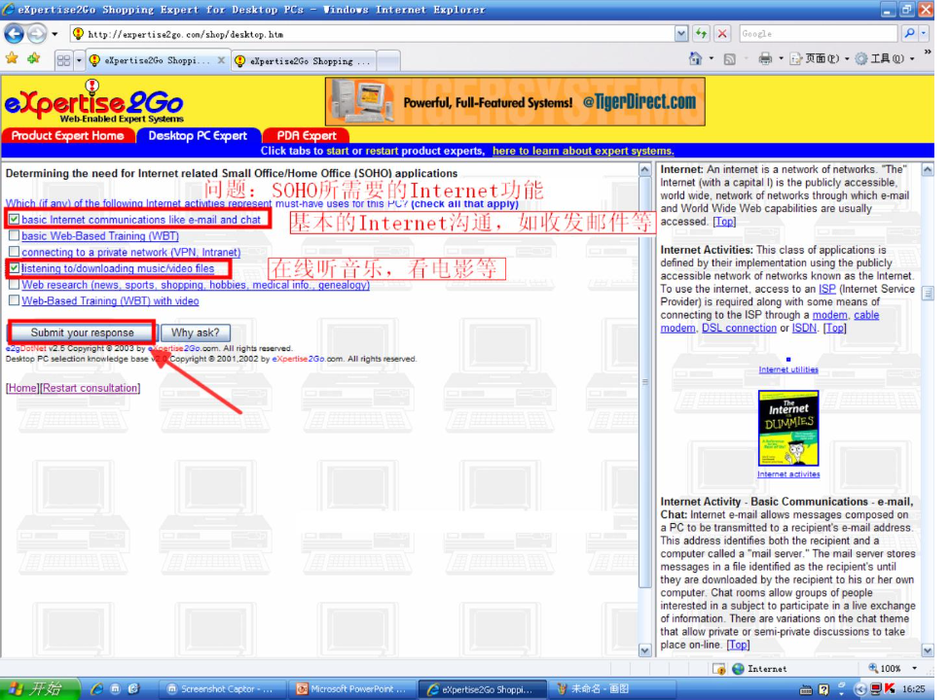Open the Quick Tabs grid icon
This screenshot has width=950, height=700.
click(x=63, y=61)
